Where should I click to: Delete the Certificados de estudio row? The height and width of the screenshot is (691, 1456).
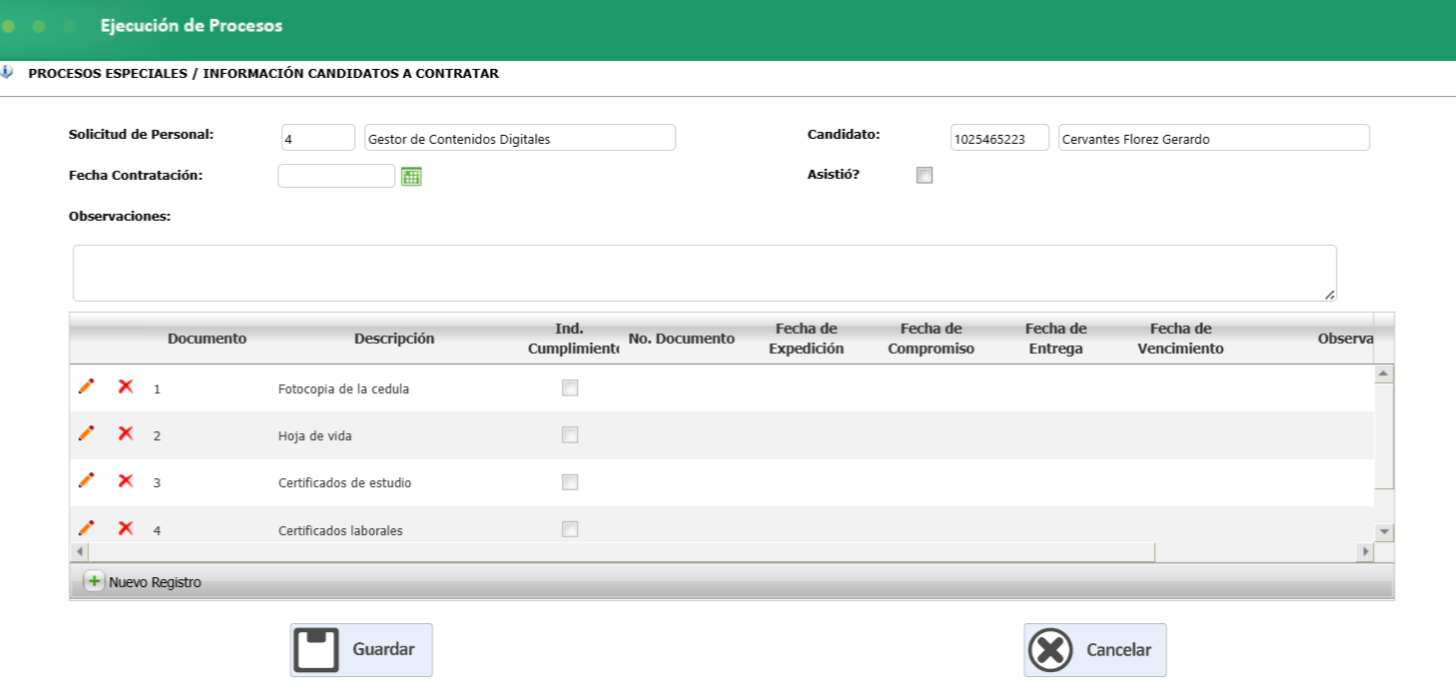[x=125, y=480]
